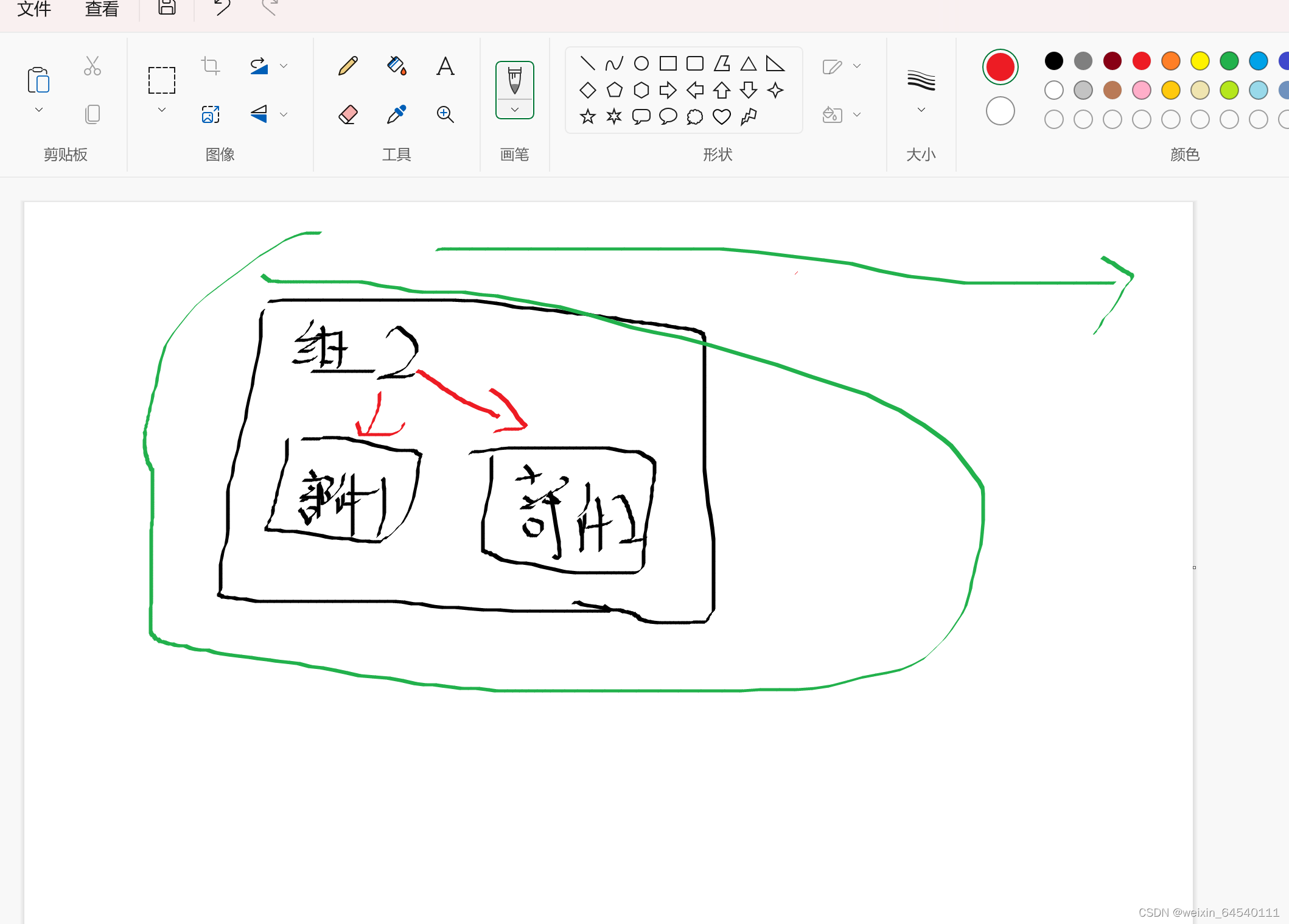Open the paste options chevron
Image resolution: width=1289 pixels, height=924 pixels.
click(x=39, y=110)
